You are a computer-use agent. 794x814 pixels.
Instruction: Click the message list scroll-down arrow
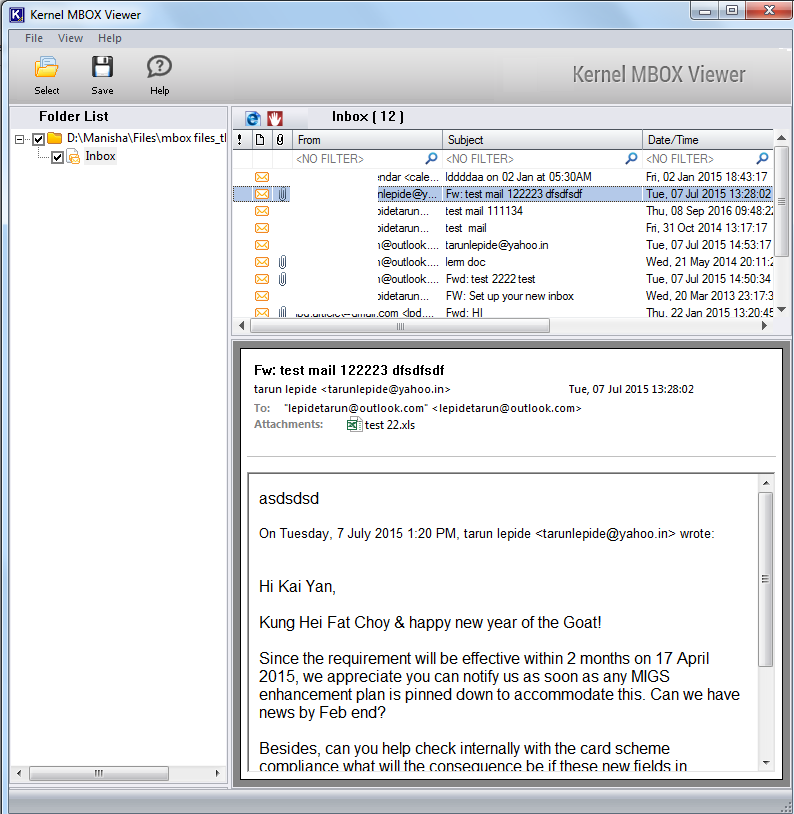782,310
